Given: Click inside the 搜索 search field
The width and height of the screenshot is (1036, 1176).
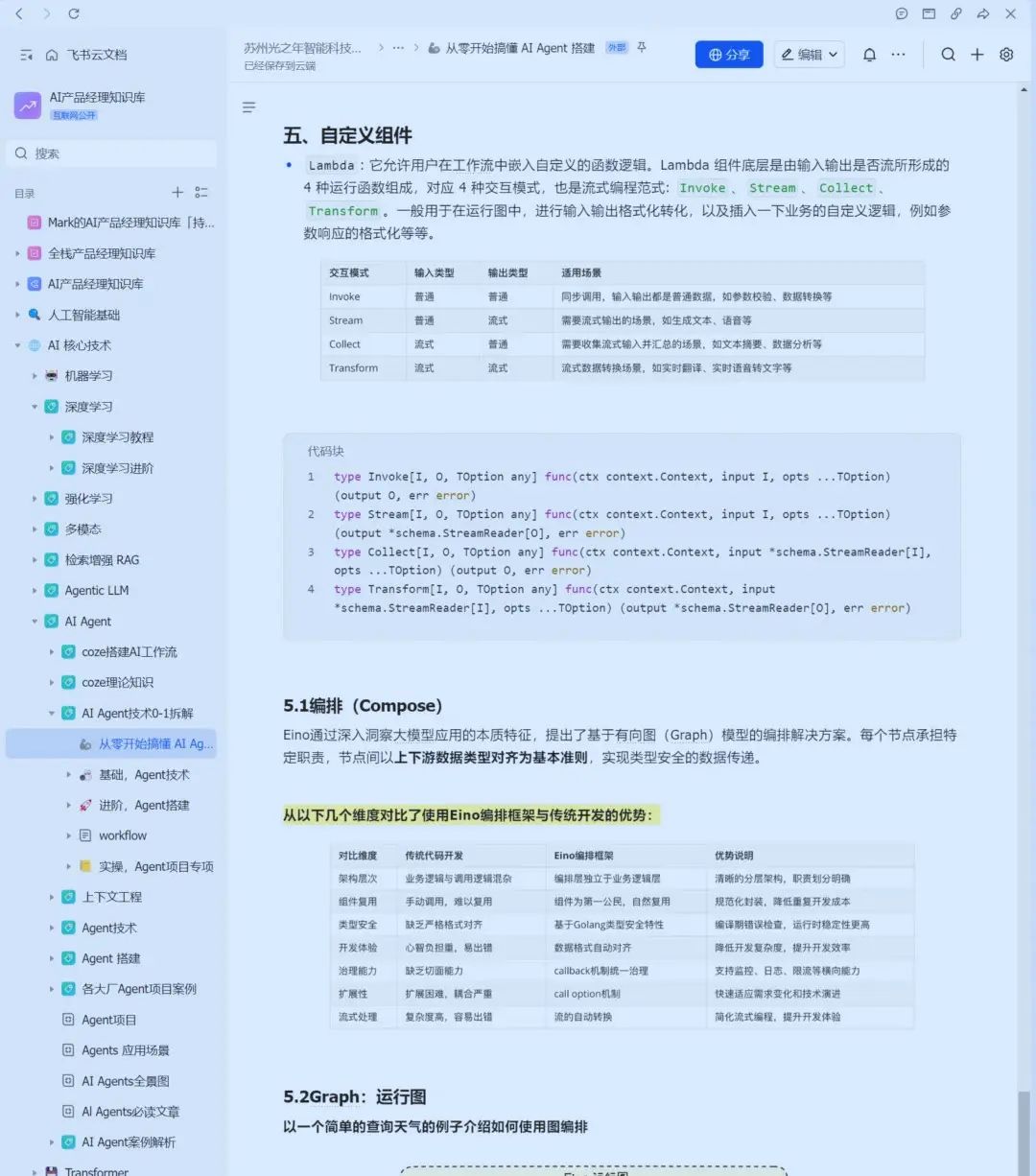Looking at the screenshot, I should (x=110, y=153).
